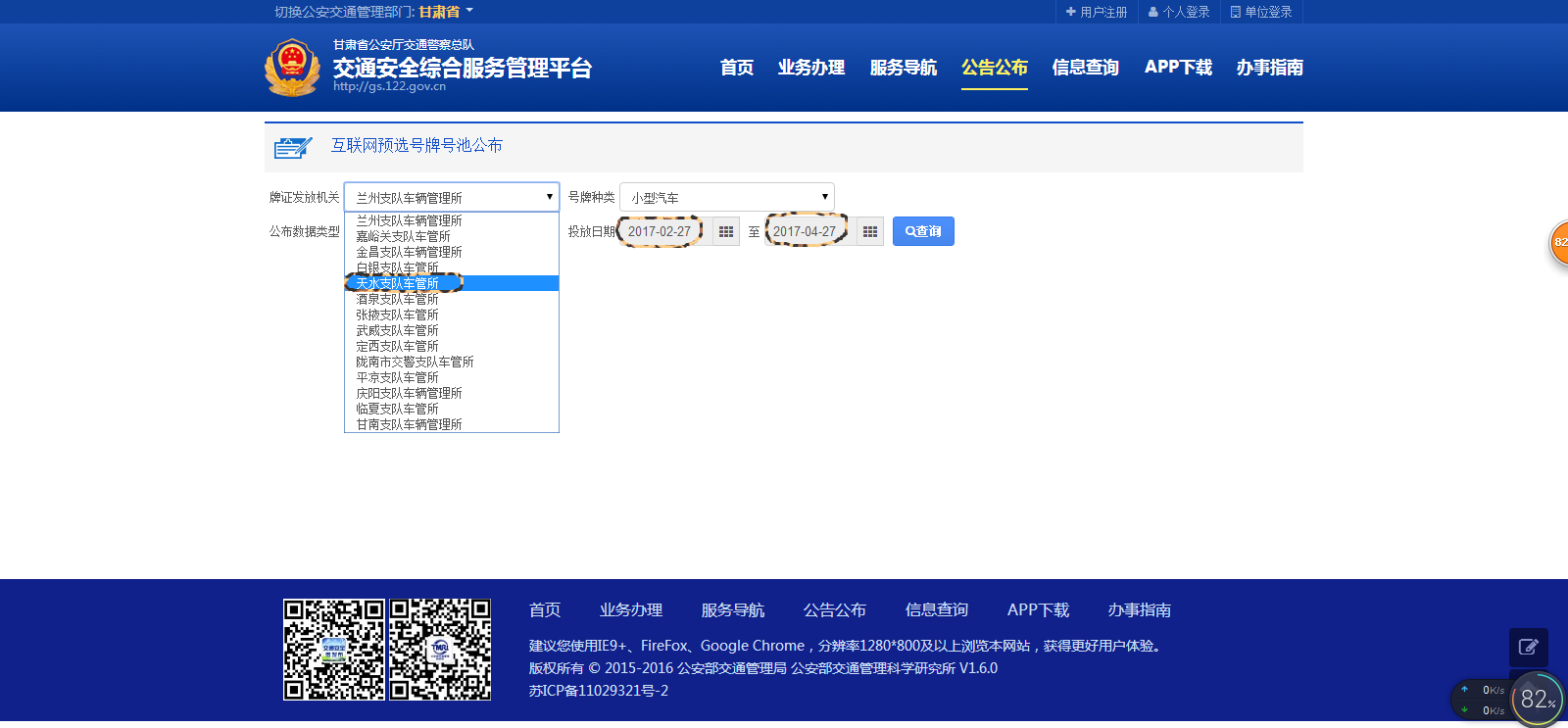
Task: Click 互联网预选号牌号池公布 page heading
Action: pos(416,145)
